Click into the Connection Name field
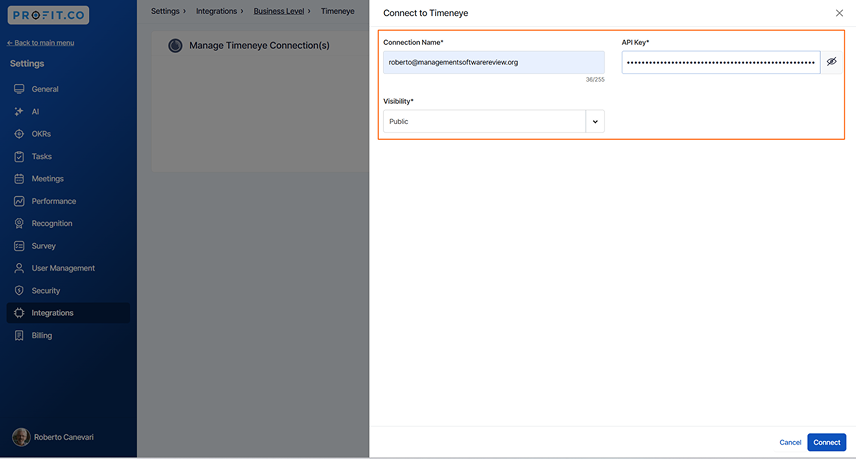This screenshot has width=856, height=459. click(494, 62)
